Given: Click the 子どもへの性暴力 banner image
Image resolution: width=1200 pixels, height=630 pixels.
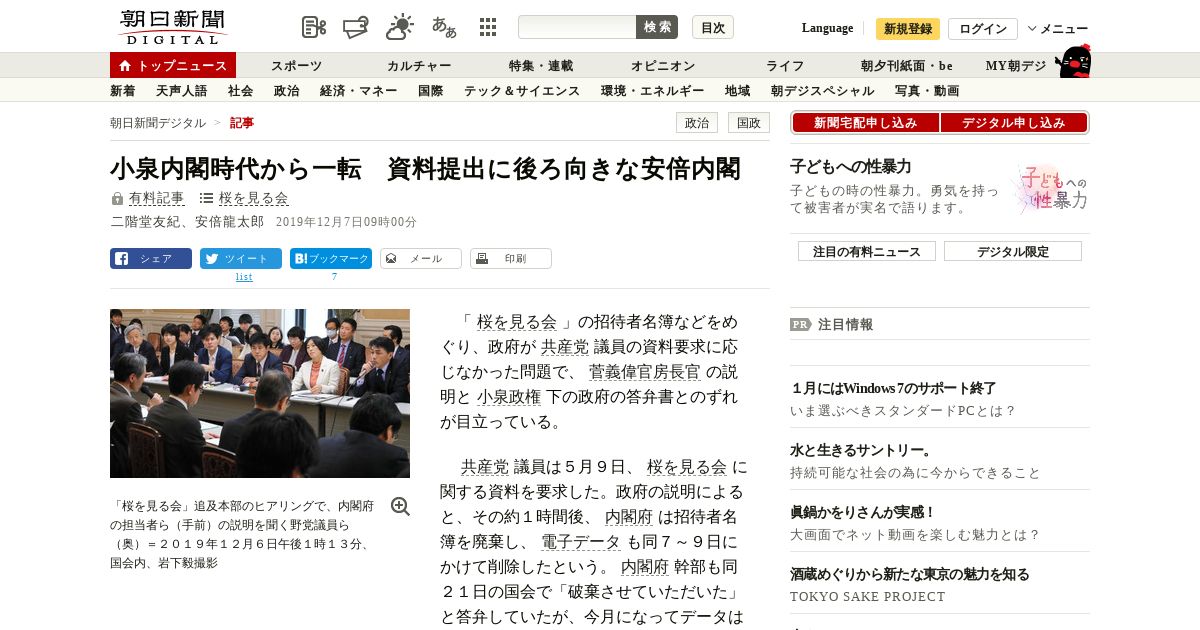Looking at the screenshot, I should coord(1052,187).
